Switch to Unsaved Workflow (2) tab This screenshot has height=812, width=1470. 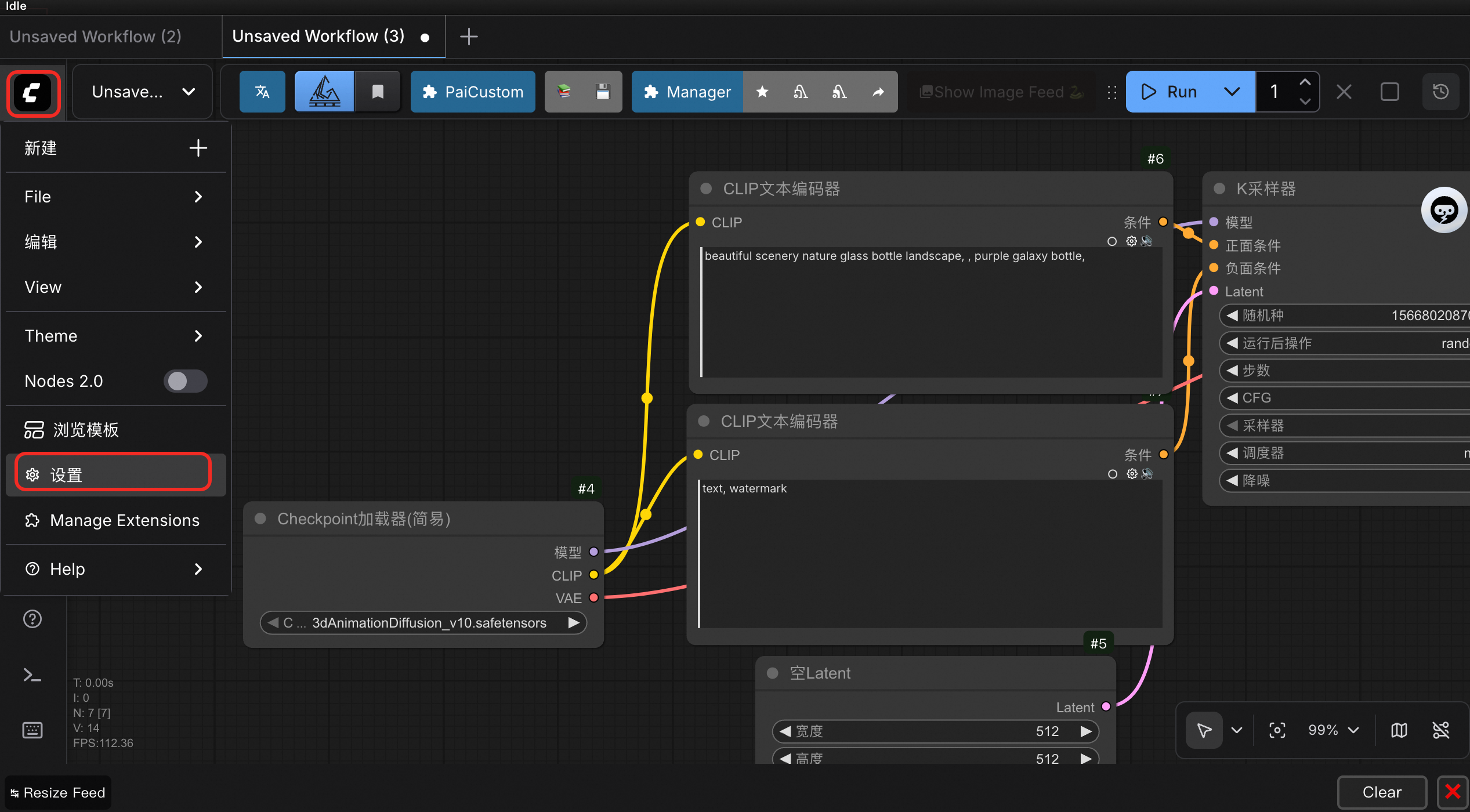(x=96, y=37)
